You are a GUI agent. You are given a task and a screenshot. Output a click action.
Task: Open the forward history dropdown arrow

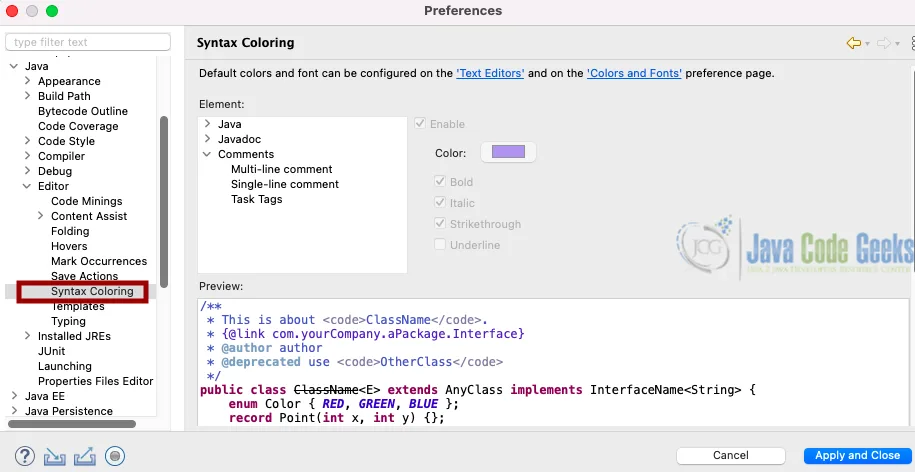[897, 44]
